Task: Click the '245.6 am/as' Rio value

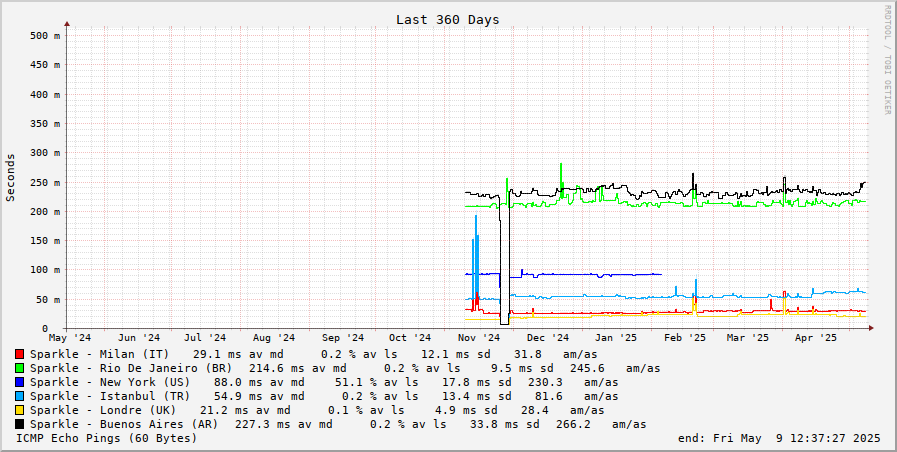Action: (615, 368)
